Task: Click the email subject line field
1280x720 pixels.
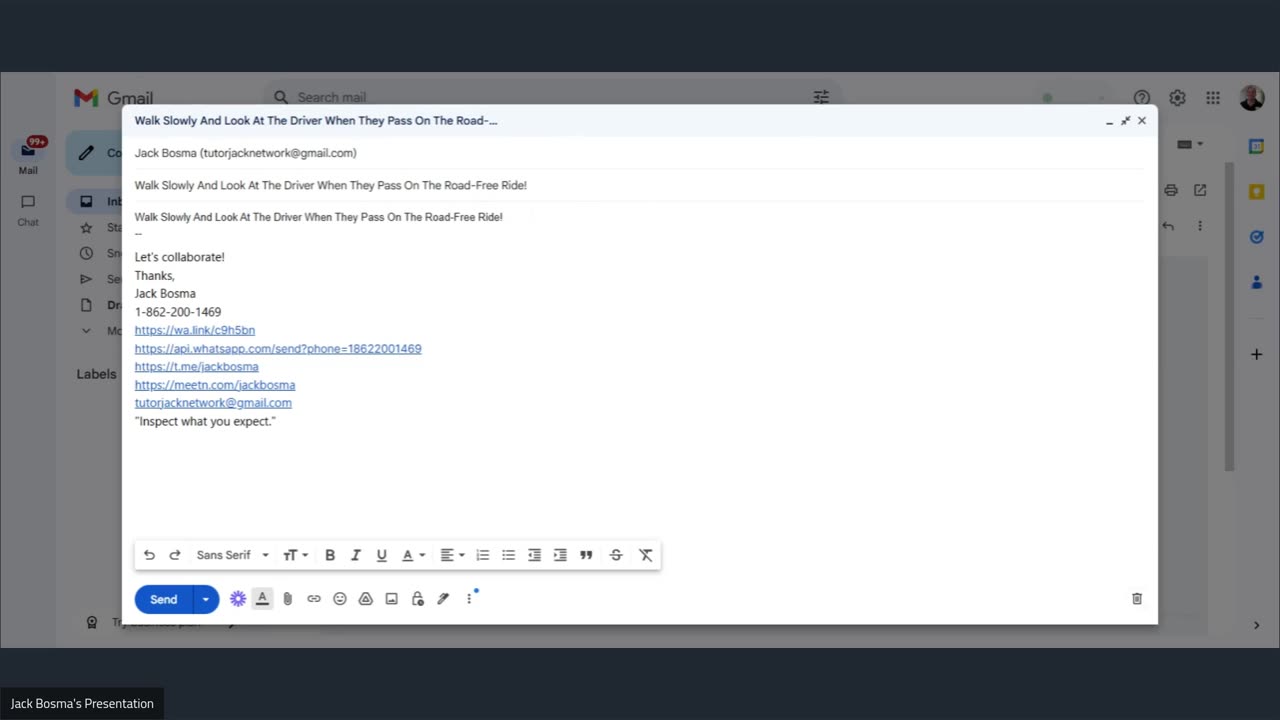Action: tap(639, 185)
